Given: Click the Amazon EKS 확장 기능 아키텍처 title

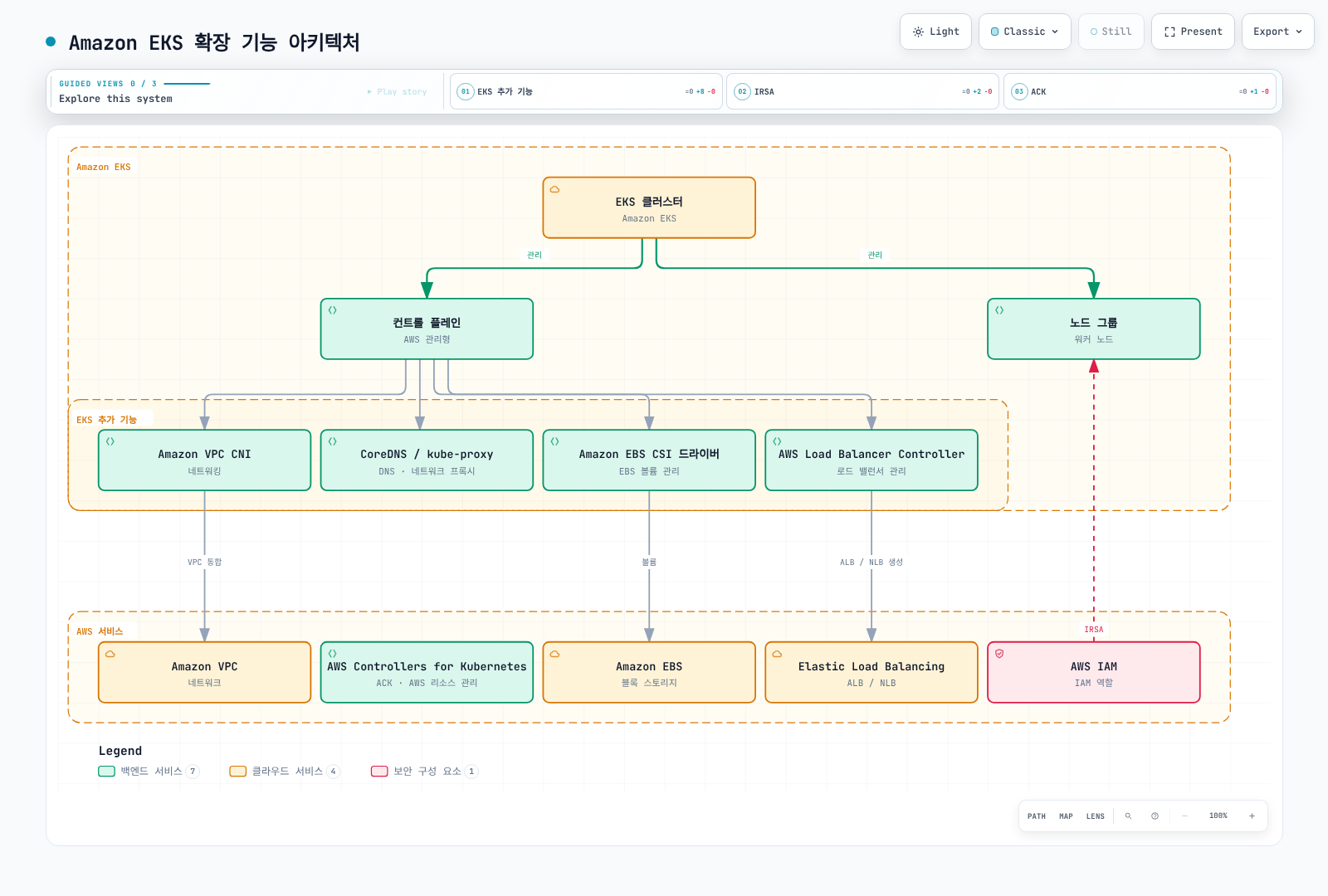Looking at the screenshot, I should pyautogui.click(x=214, y=42).
